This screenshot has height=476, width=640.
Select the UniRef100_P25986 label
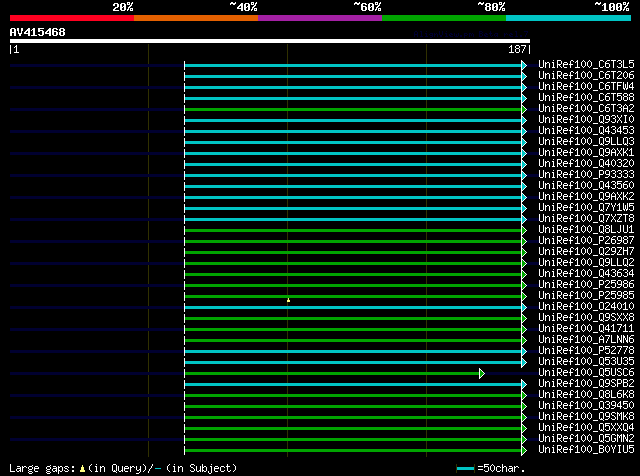click(x=586, y=285)
